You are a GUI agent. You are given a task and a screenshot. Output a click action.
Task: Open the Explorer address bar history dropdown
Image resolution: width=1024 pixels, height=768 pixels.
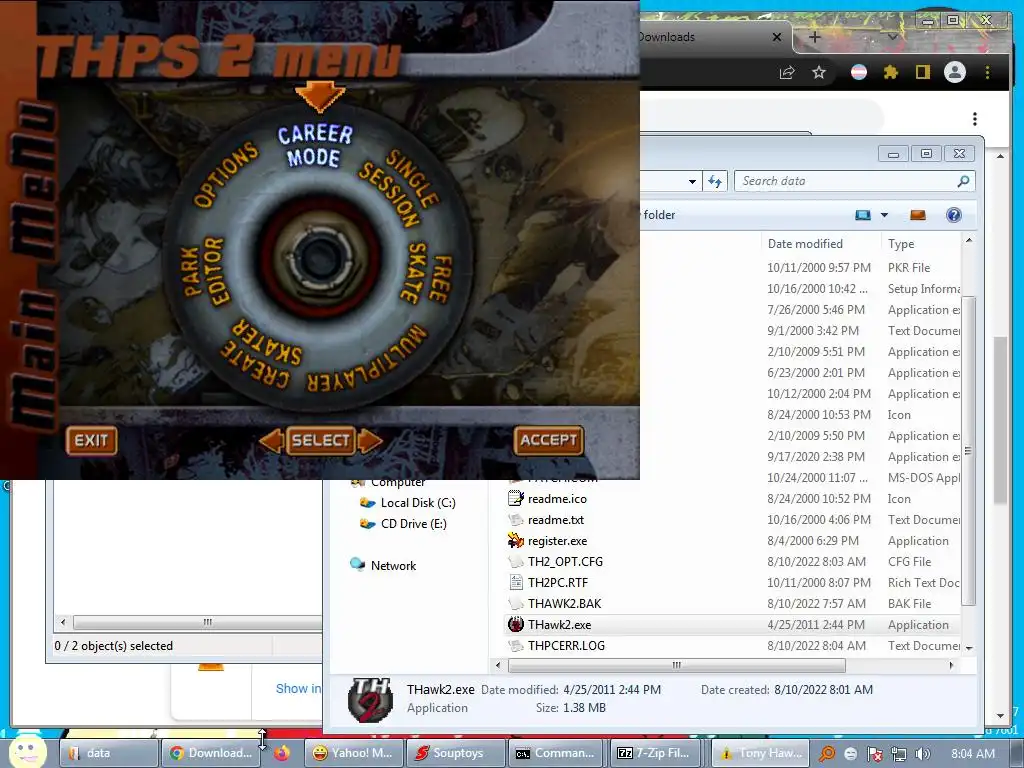(692, 182)
